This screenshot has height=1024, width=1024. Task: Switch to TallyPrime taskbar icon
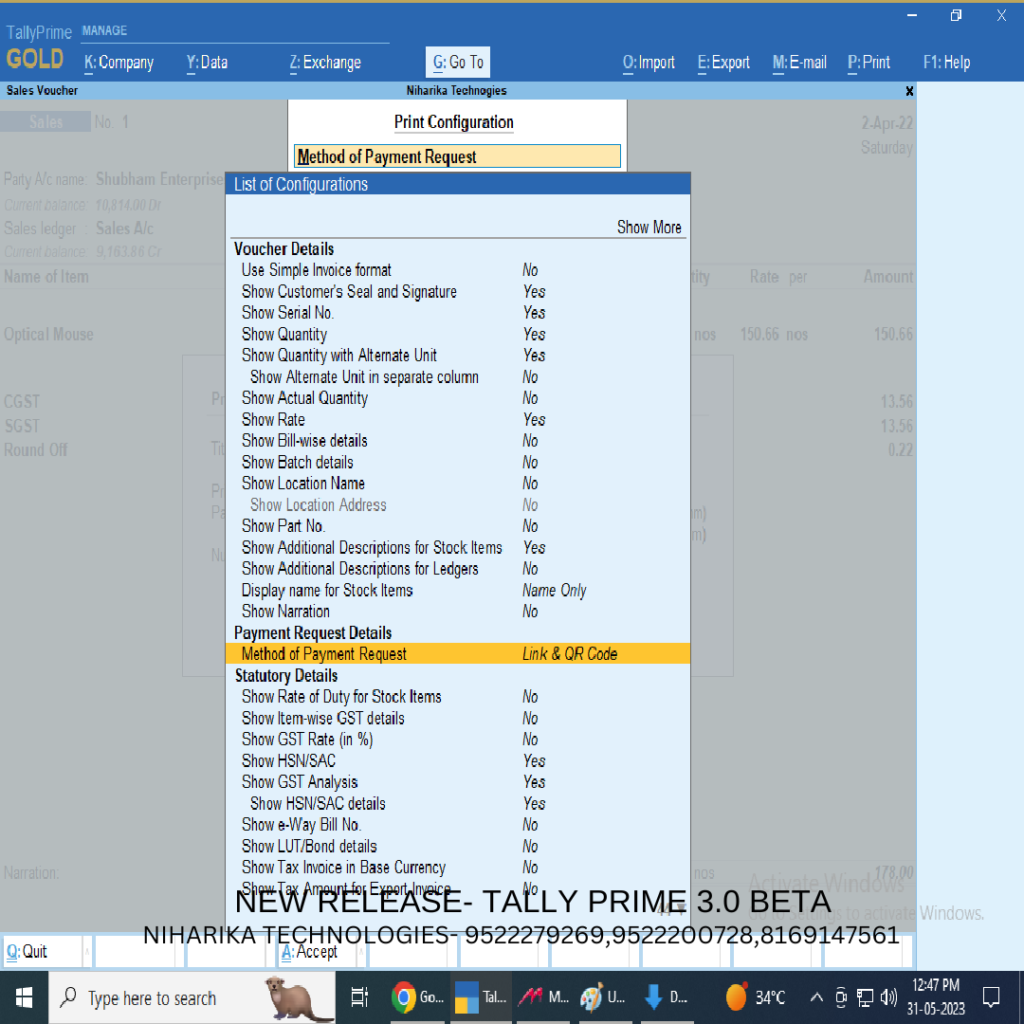[x=480, y=998]
